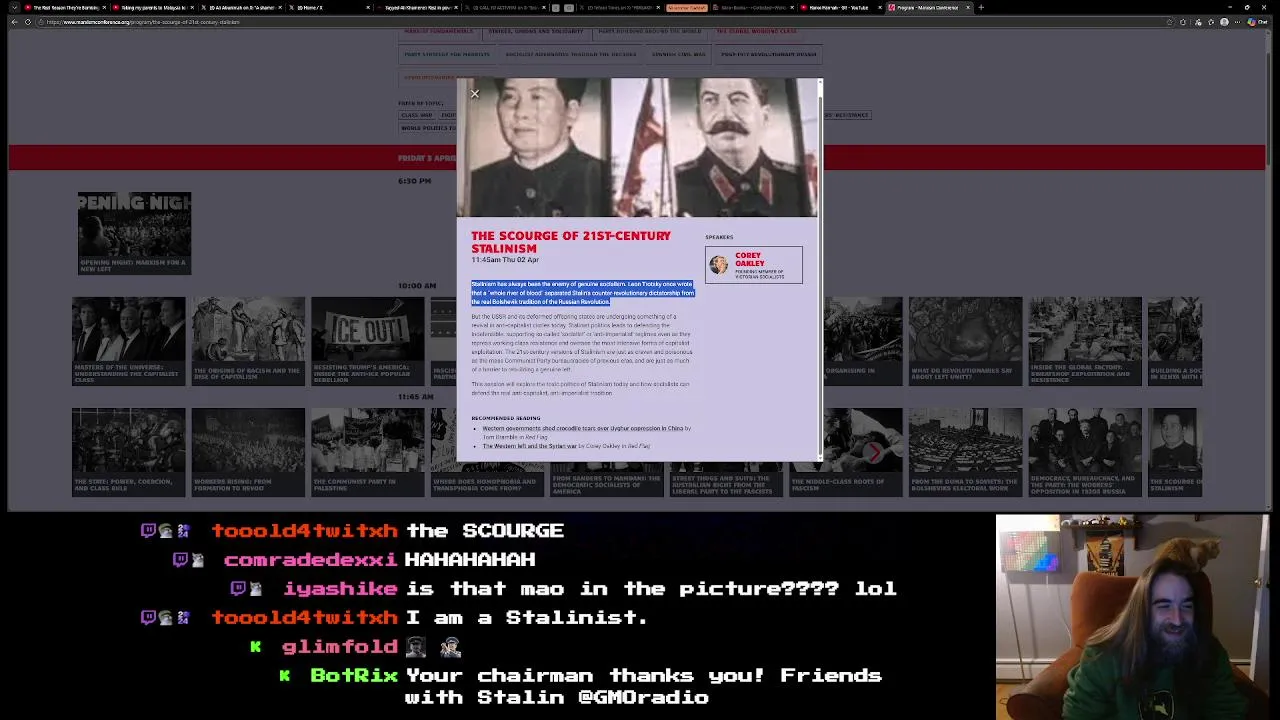Switch to 'The Real Reason They're Bombing' tab

65,7
